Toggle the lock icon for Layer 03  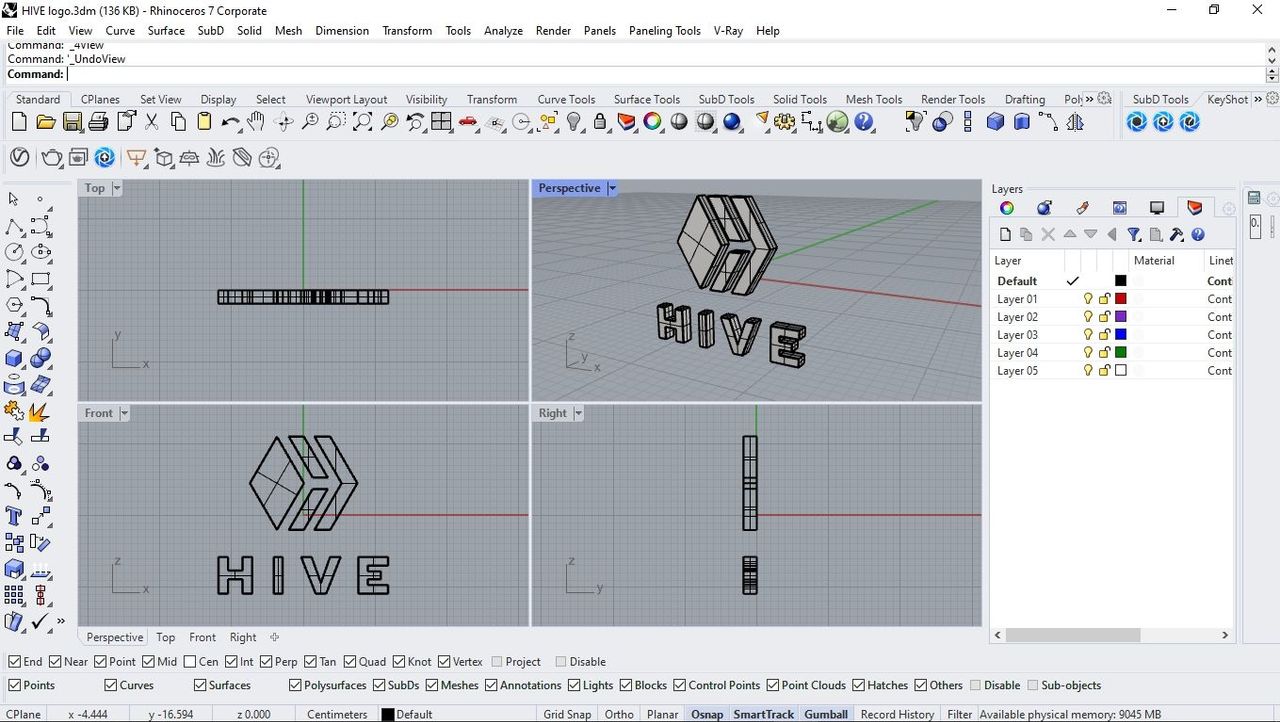pos(1105,335)
